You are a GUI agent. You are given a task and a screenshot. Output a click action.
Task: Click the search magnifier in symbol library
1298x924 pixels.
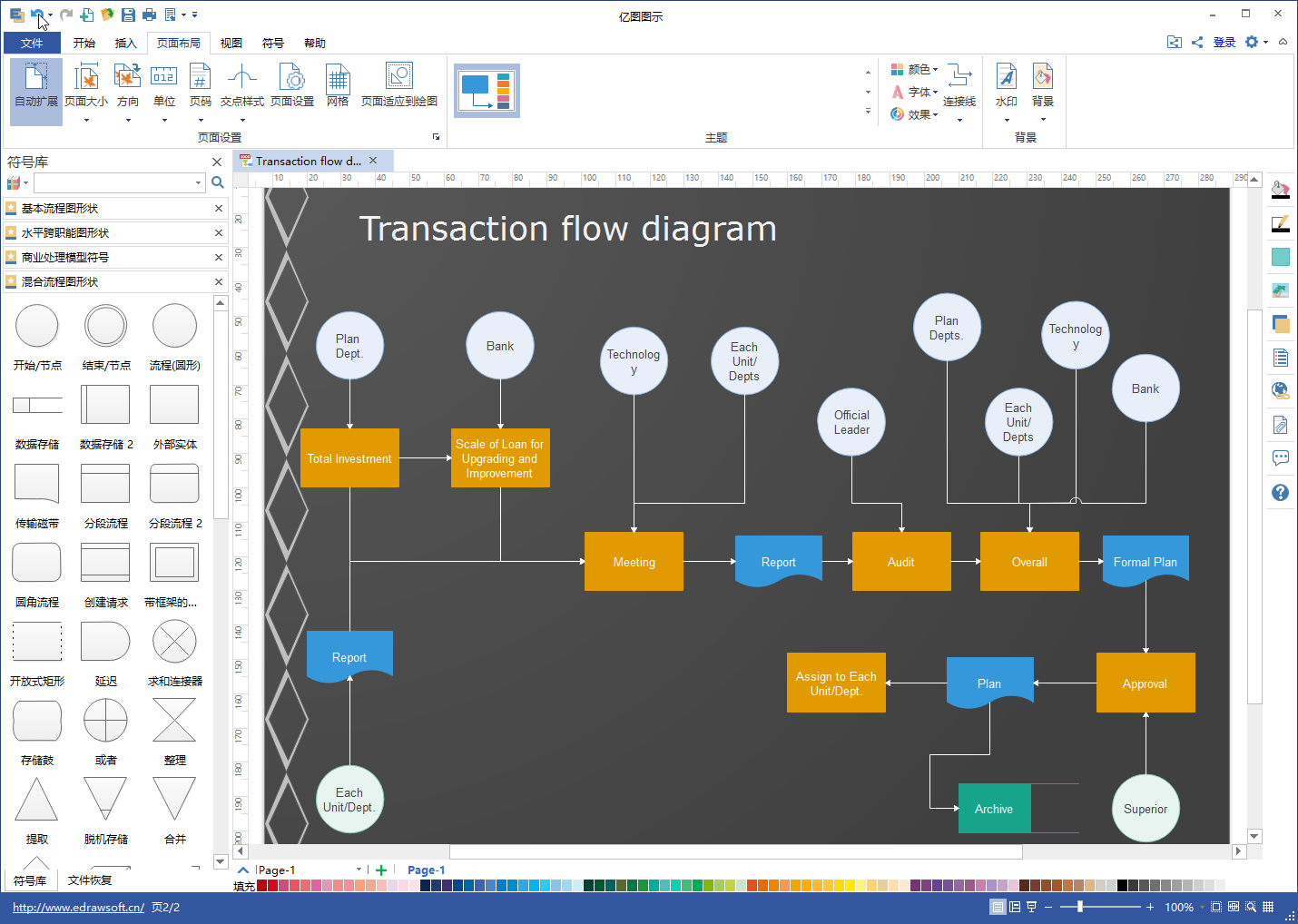[218, 182]
